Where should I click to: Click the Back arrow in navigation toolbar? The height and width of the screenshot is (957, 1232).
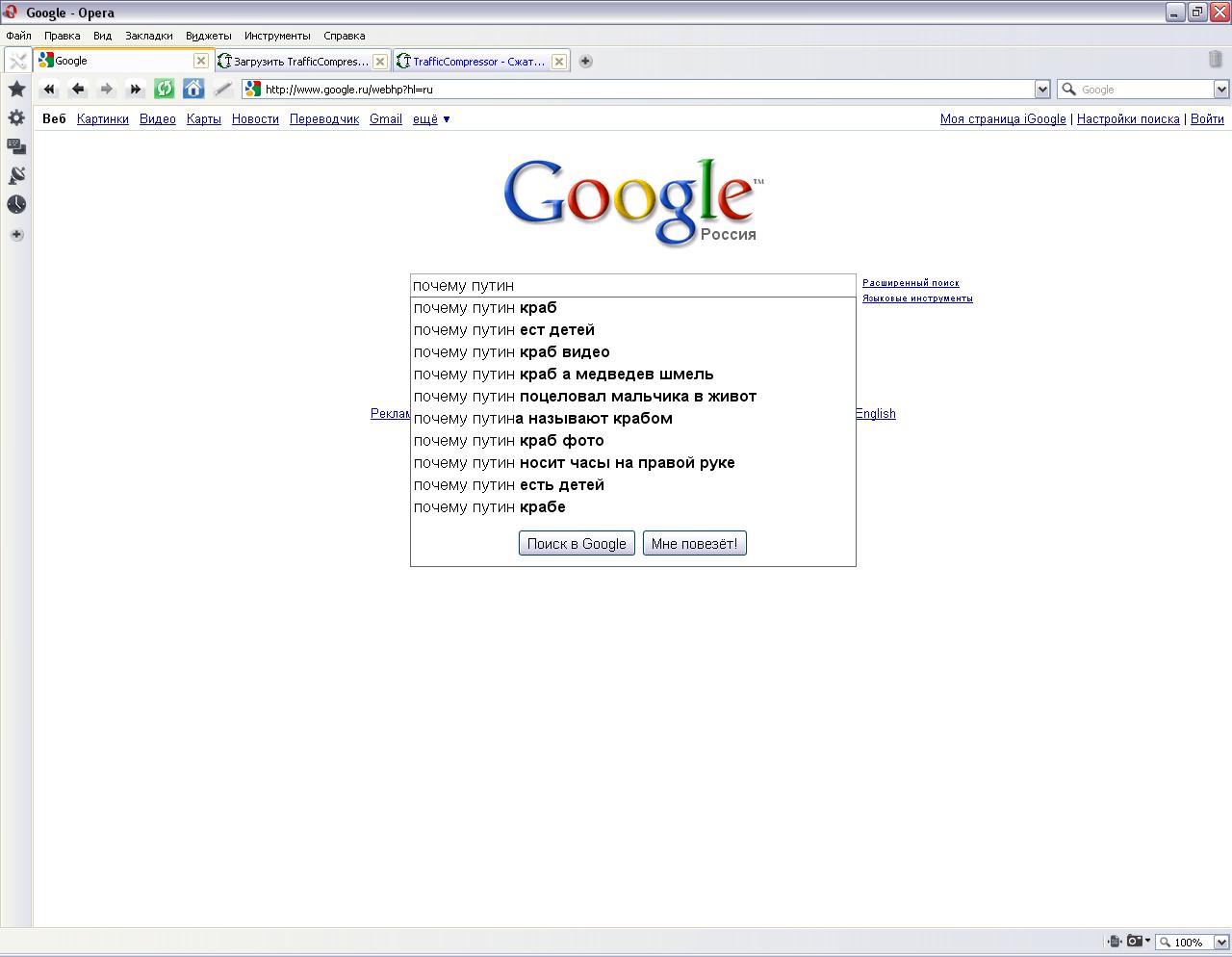pyautogui.click(x=78, y=89)
